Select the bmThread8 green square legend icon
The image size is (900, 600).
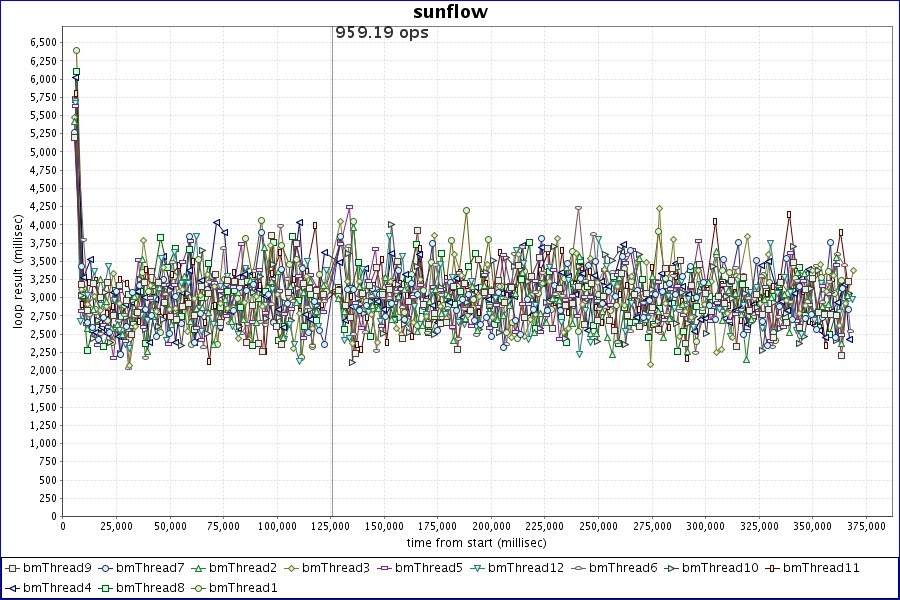[x=106, y=587]
